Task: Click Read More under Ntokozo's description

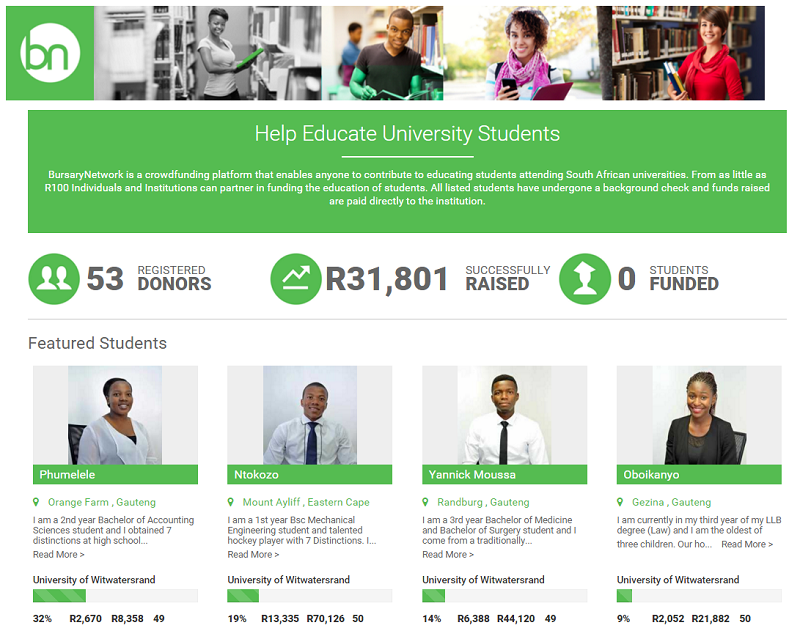Action: pyautogui.click(x=253, y=555)
